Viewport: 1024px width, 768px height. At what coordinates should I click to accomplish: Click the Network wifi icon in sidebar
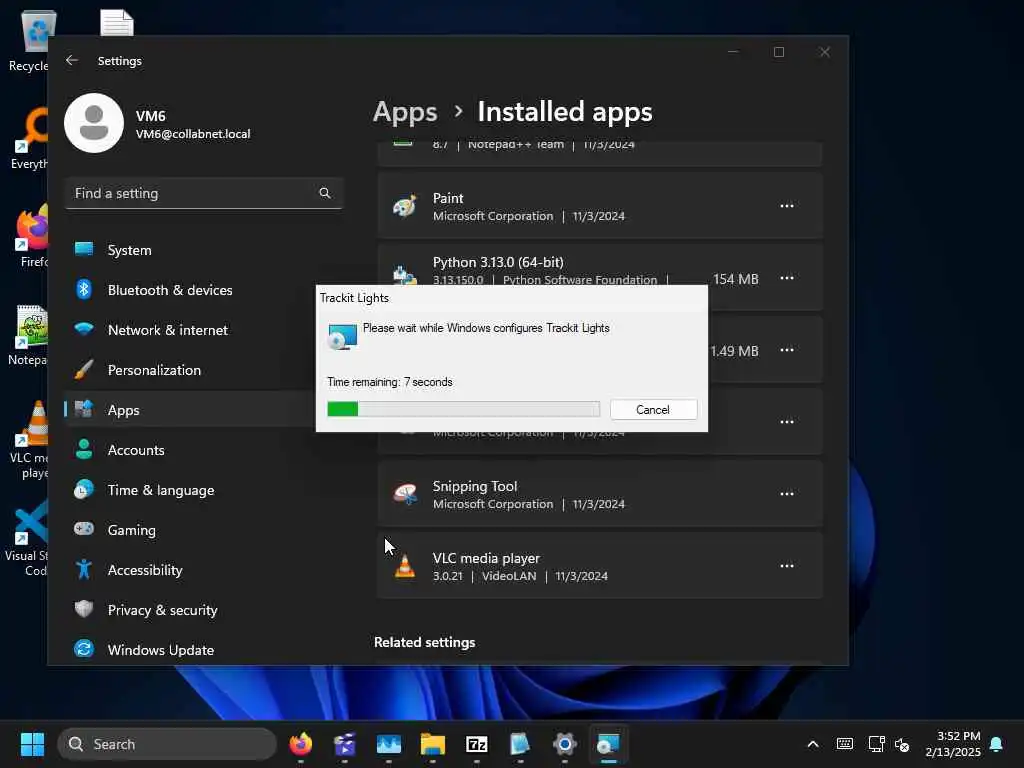pos(84,328)
